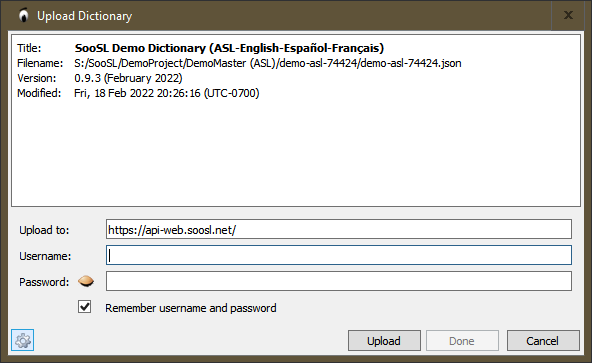The width and height of the screenshot is (592, 363).
Task: Open settings with the gear icon
Action: click(x=22, y=340)
